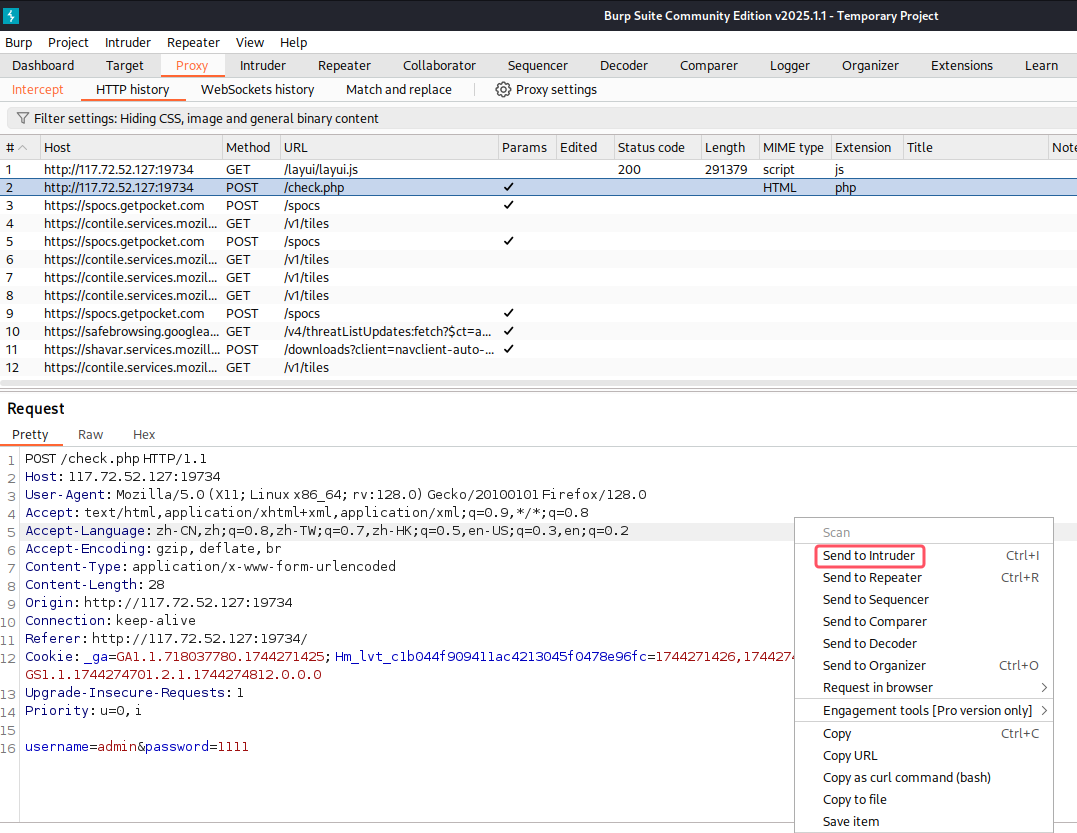This screenshot has width=1077, height=833.
Task: Switch to the Organizer tab
Action: (x=870, y=66)
